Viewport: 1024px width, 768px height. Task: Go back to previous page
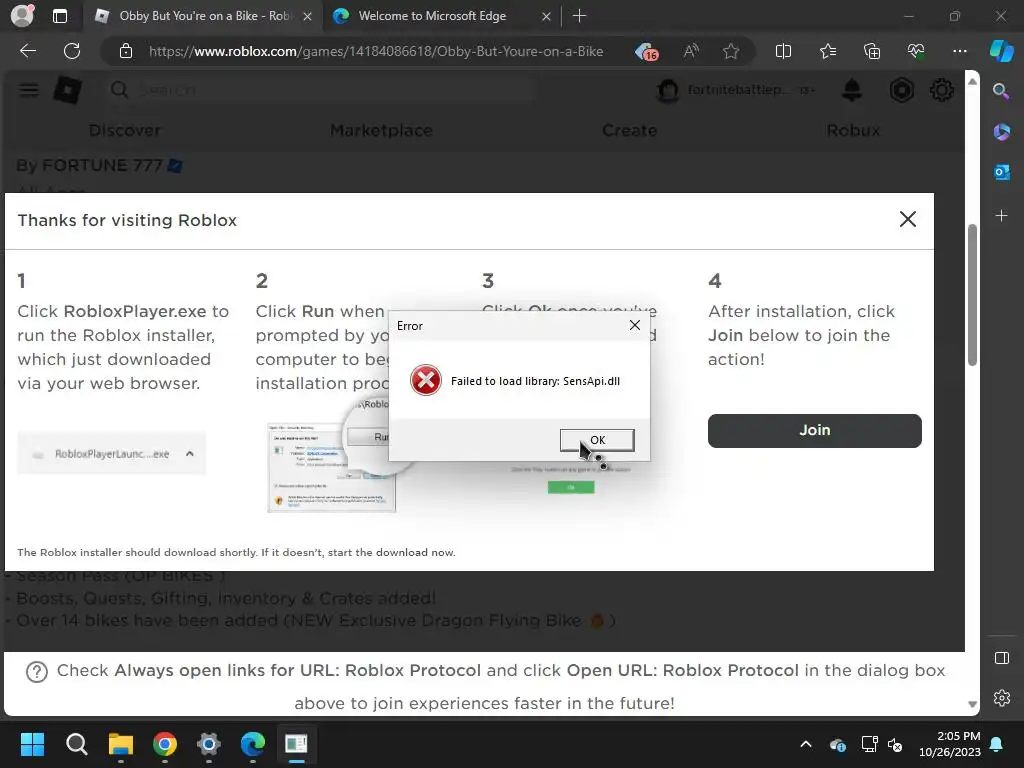click(28, 51)
